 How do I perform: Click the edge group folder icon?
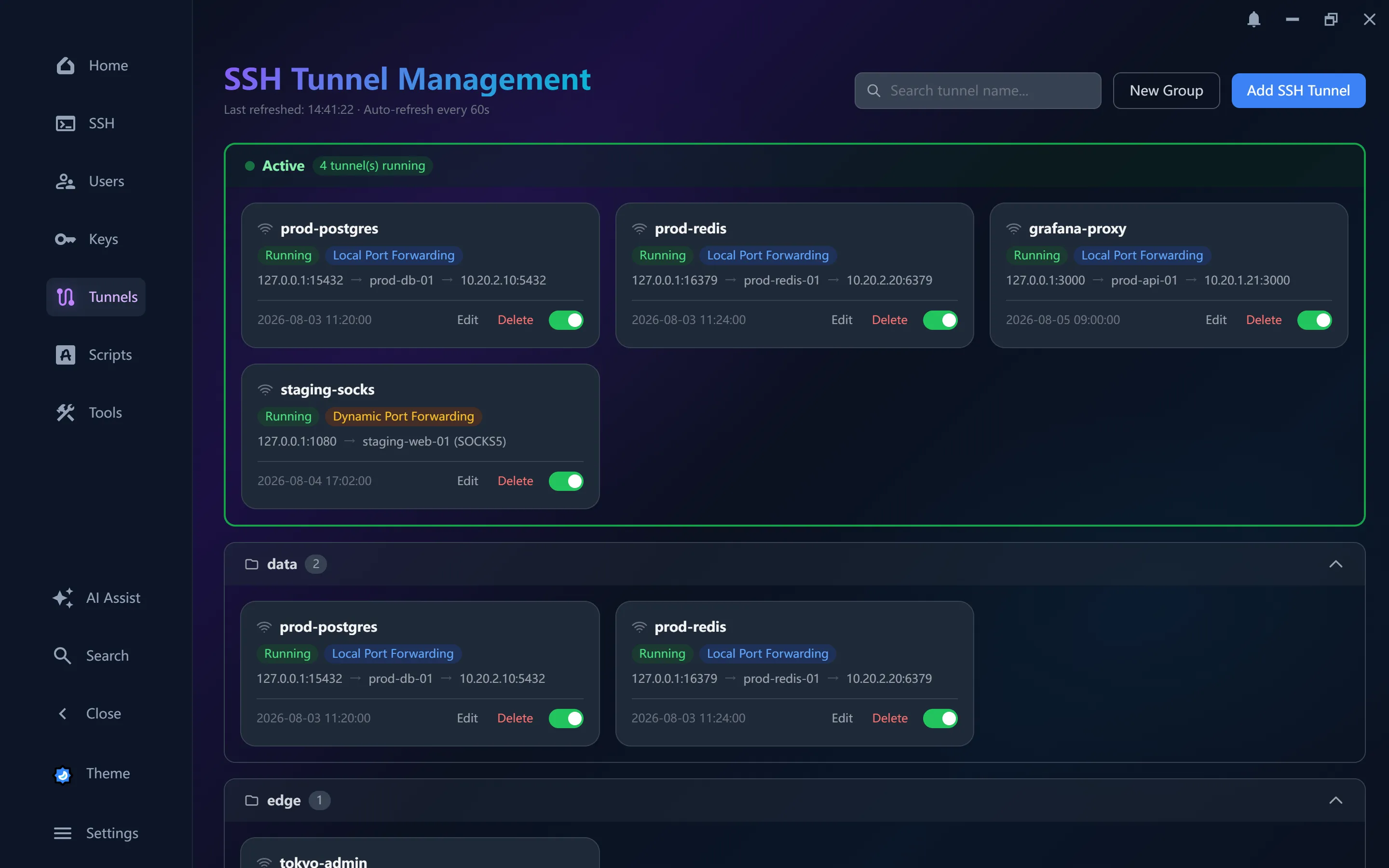[251, 800]
